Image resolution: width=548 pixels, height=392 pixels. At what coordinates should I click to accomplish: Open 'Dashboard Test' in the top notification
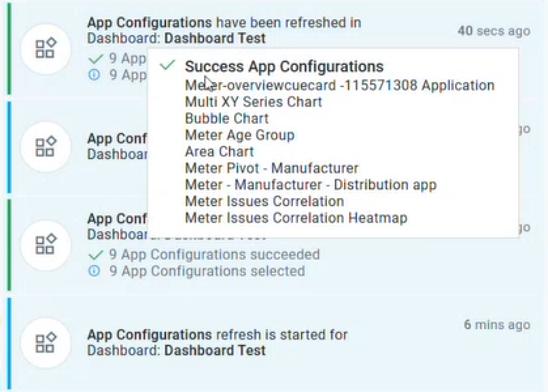coord(215,38)
